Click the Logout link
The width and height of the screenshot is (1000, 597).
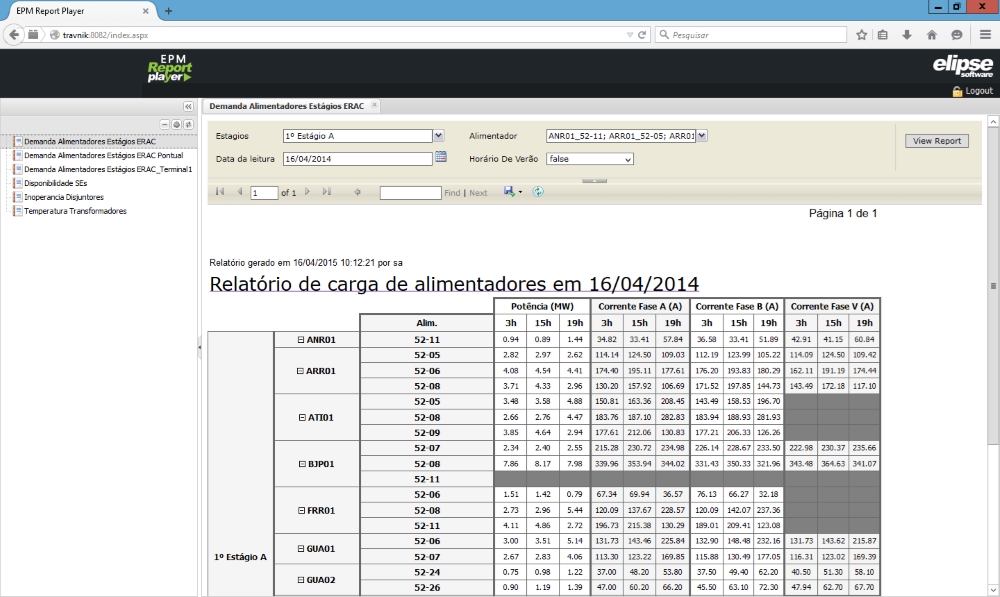(x=979, y=91)
